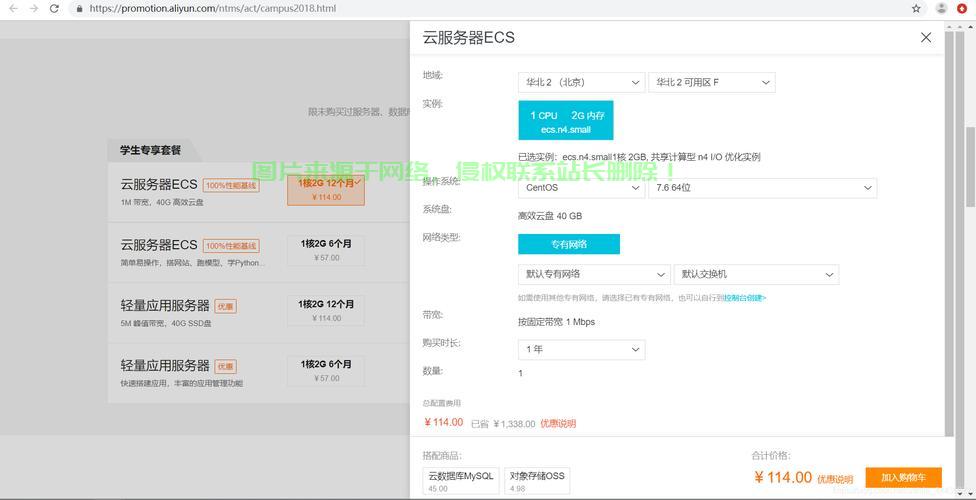976x500 pixels.
Task: Reload the page with the refresh icon
Action: point(55,9)
